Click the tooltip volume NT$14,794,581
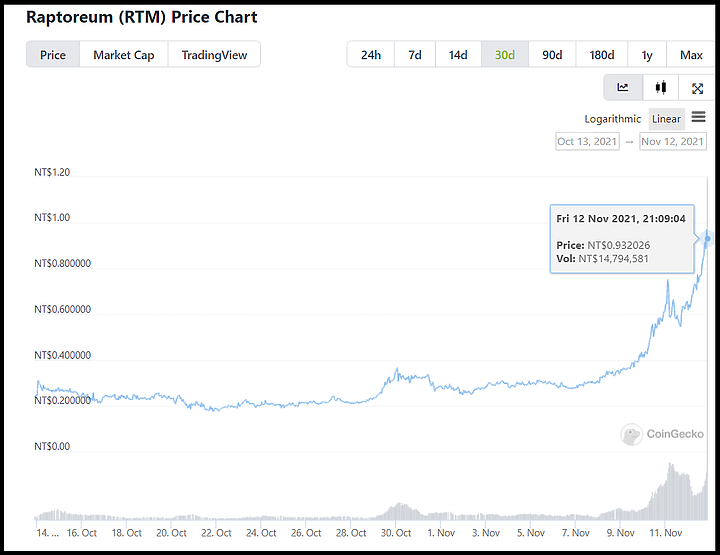The image size is (720, 555). (x=613, y=258)
